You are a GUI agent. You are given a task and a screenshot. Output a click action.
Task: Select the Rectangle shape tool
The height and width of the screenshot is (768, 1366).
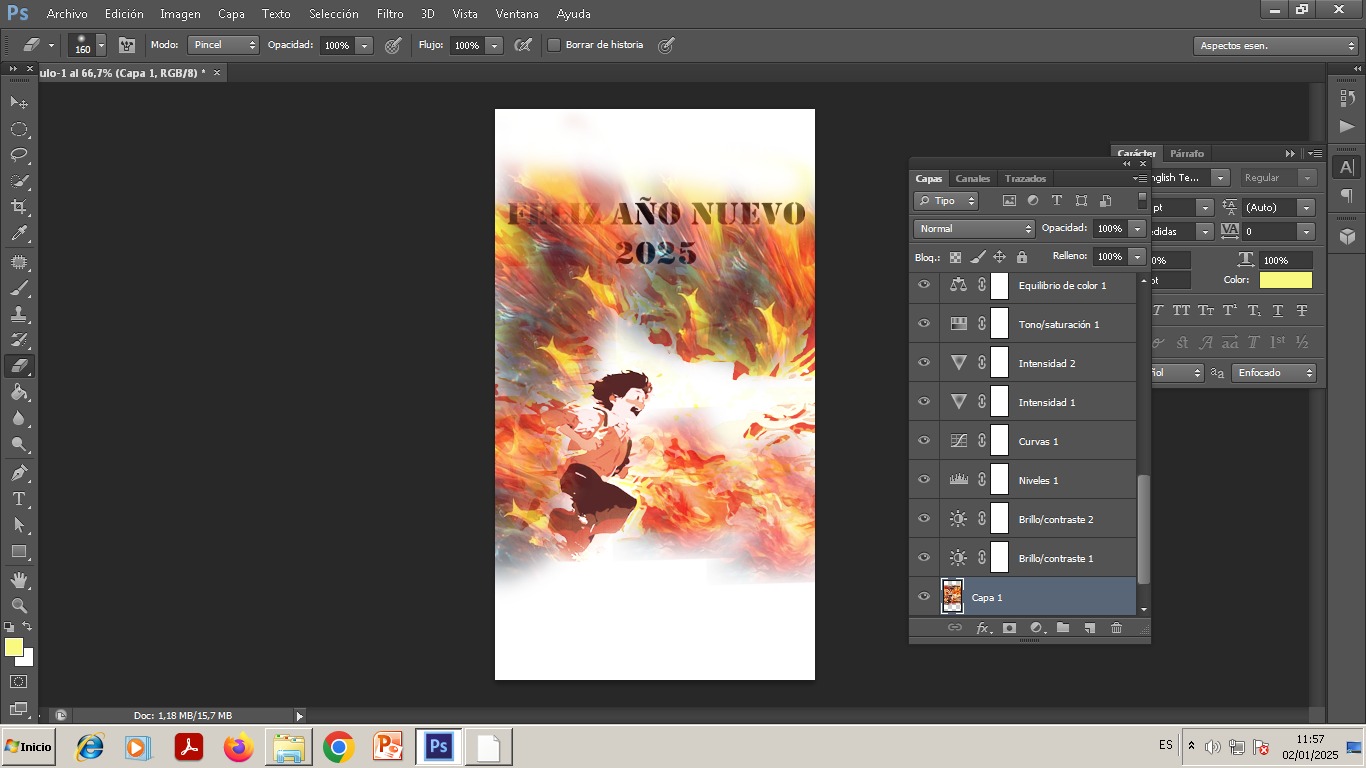pos(19,551)
